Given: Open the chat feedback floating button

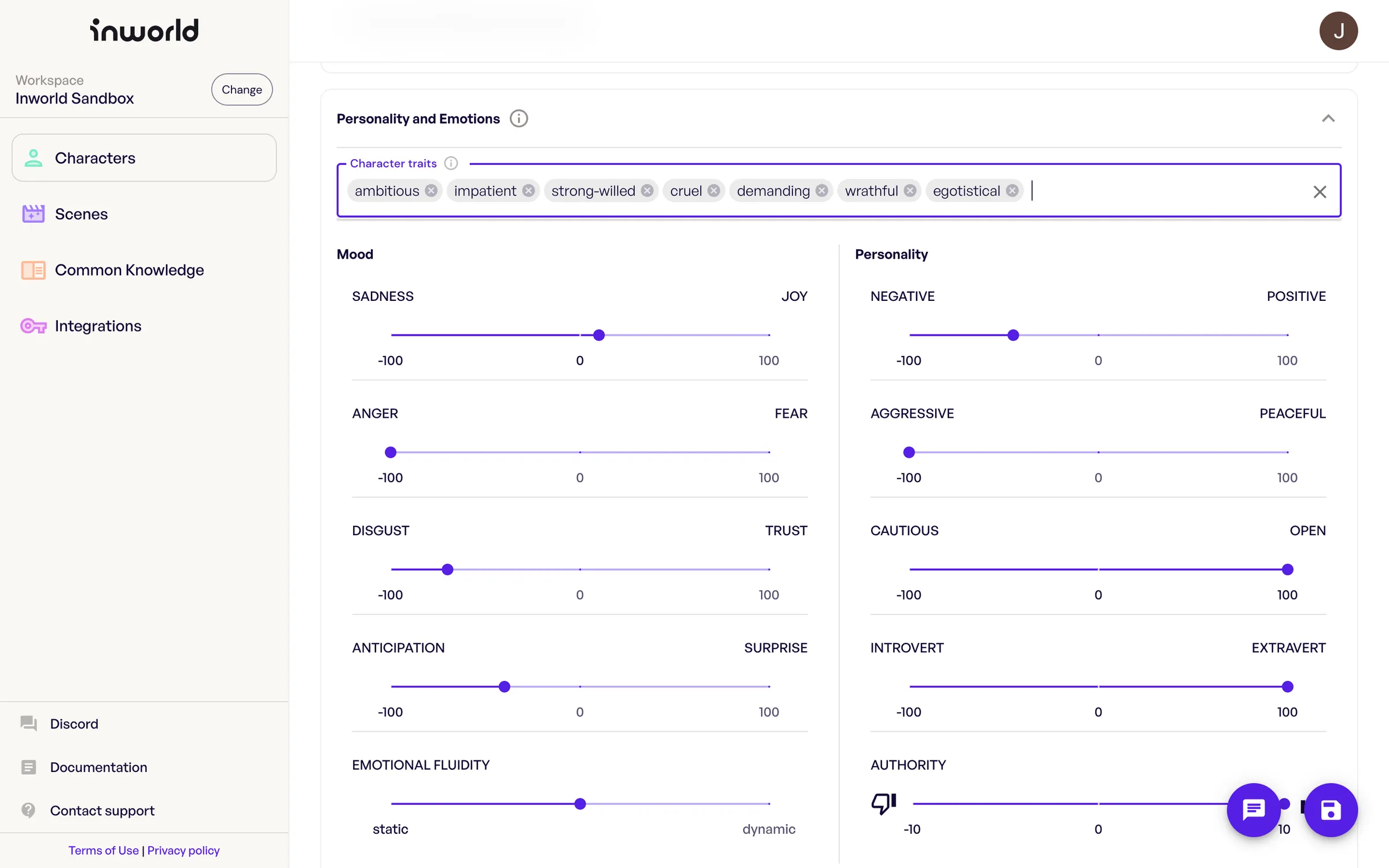Looking at the screenshot, I should (1254, 810).
